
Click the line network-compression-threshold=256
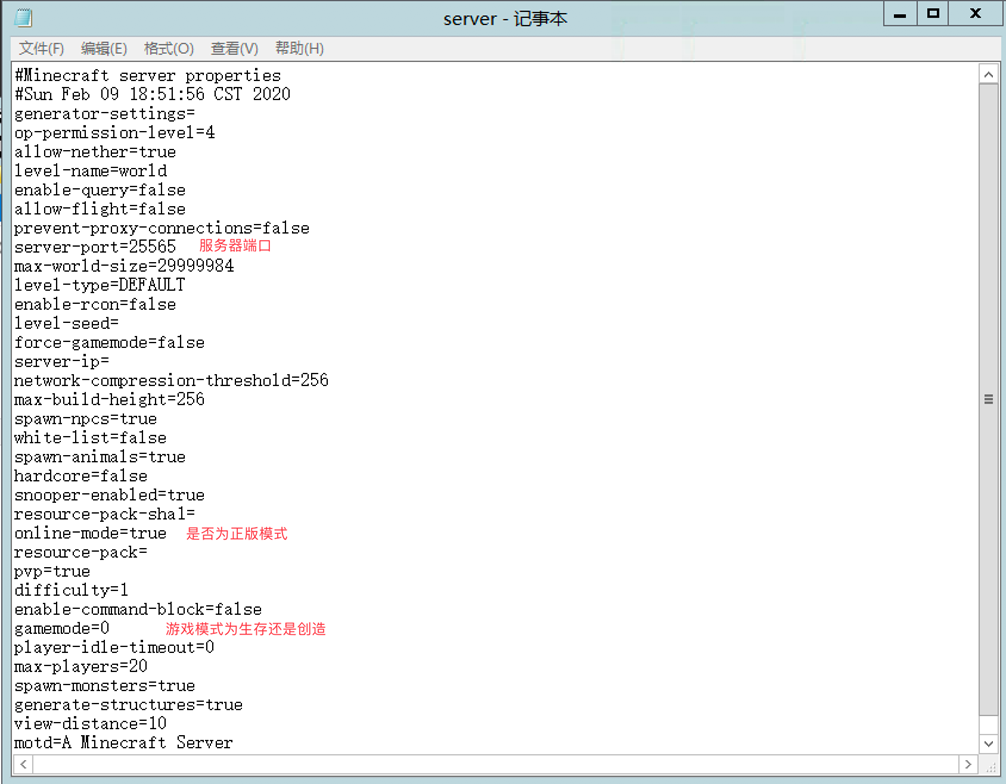click(x=171, y=380)
